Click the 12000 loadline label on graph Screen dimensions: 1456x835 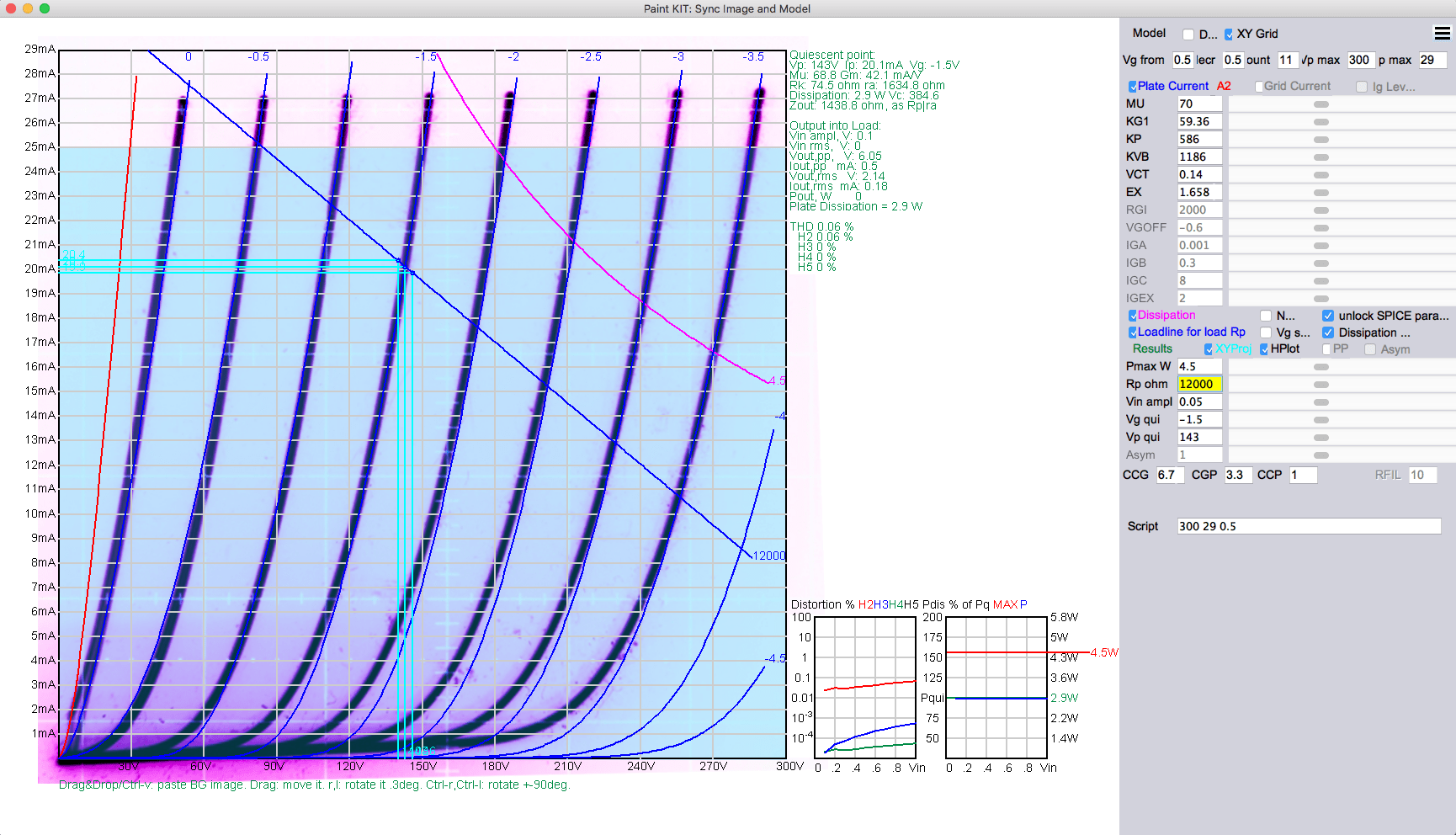pos(768,556)
